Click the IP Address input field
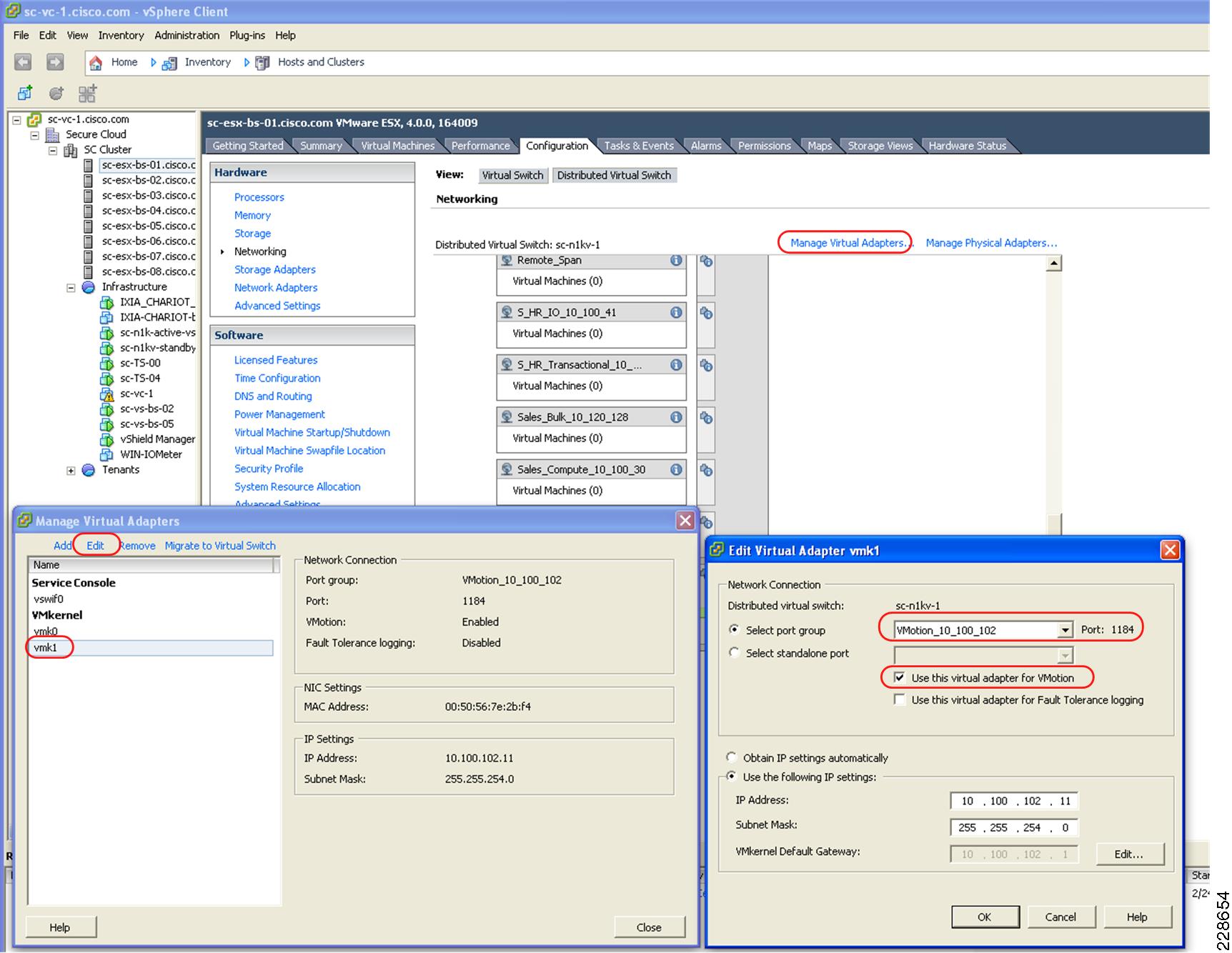This screenshot has width=1232, height=953. coord(1014,801)
